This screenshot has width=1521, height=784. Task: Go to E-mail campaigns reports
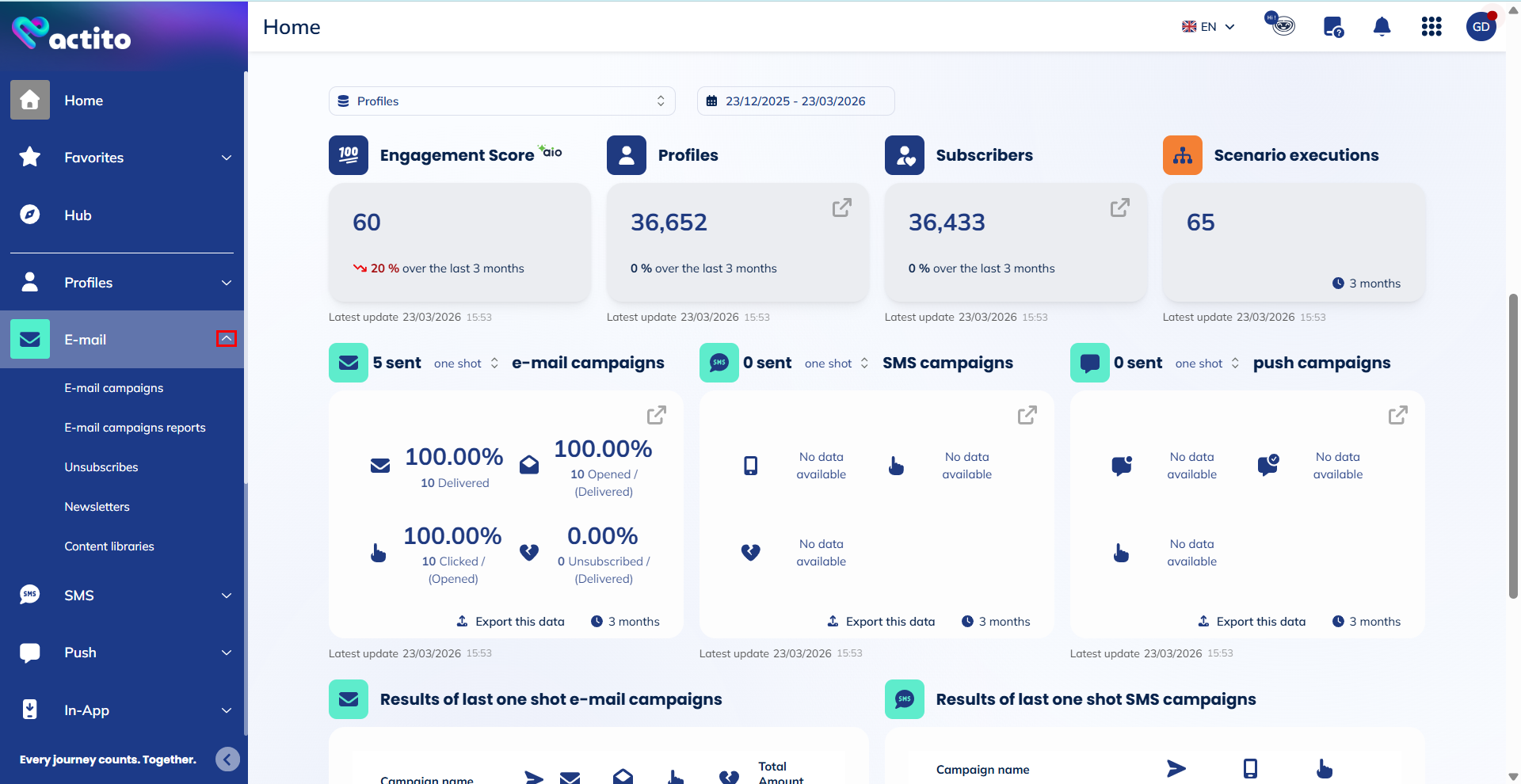tap(135, 428)
